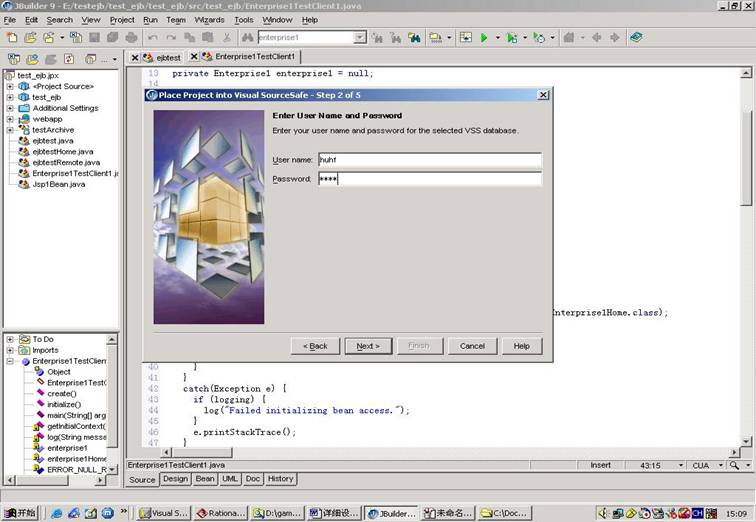Click Cancel in the SourceSafe wizard
Image resolution: width=756 pixels, height=522 pixels.
(x=472, y=346)
